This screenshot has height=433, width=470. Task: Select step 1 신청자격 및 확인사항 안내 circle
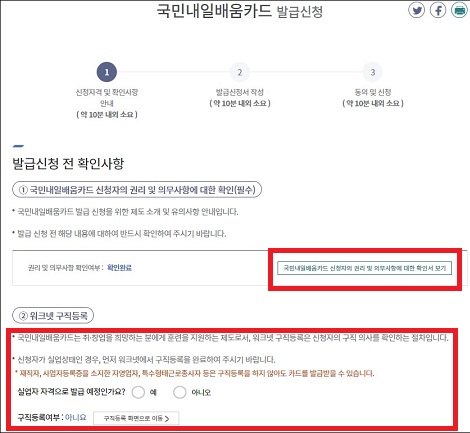tap(107, 72)
